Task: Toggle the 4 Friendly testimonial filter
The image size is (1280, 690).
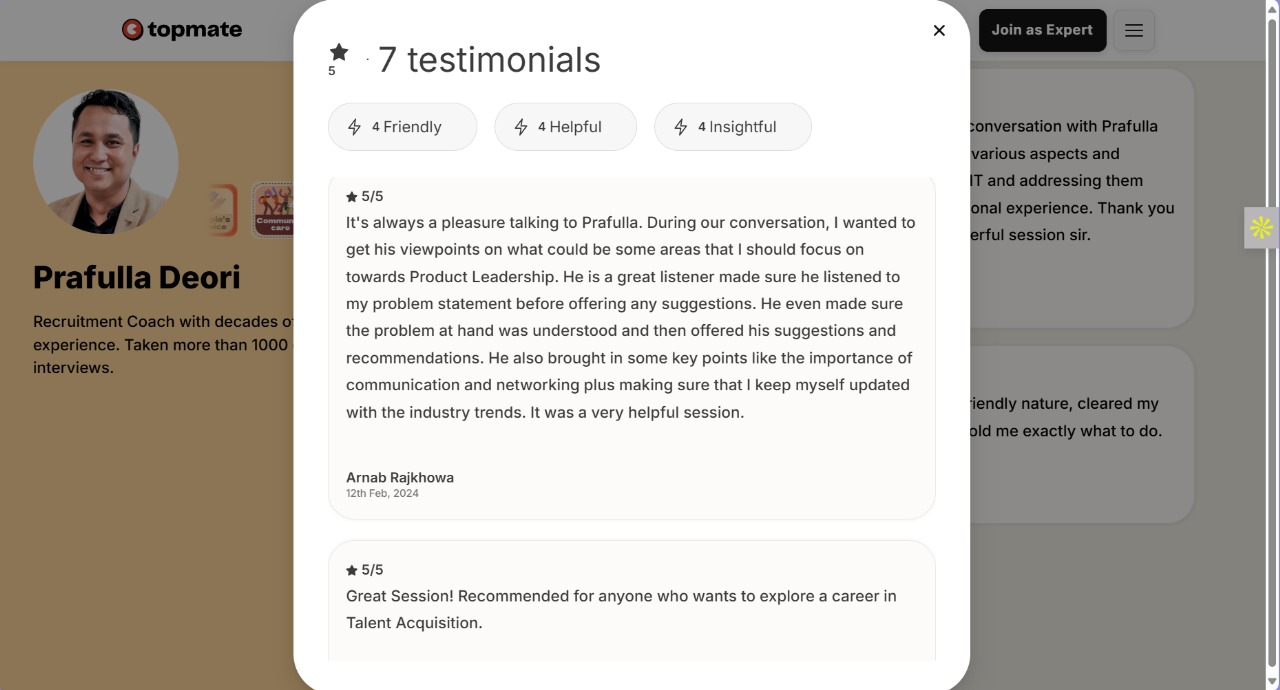Action: point(402,127)
